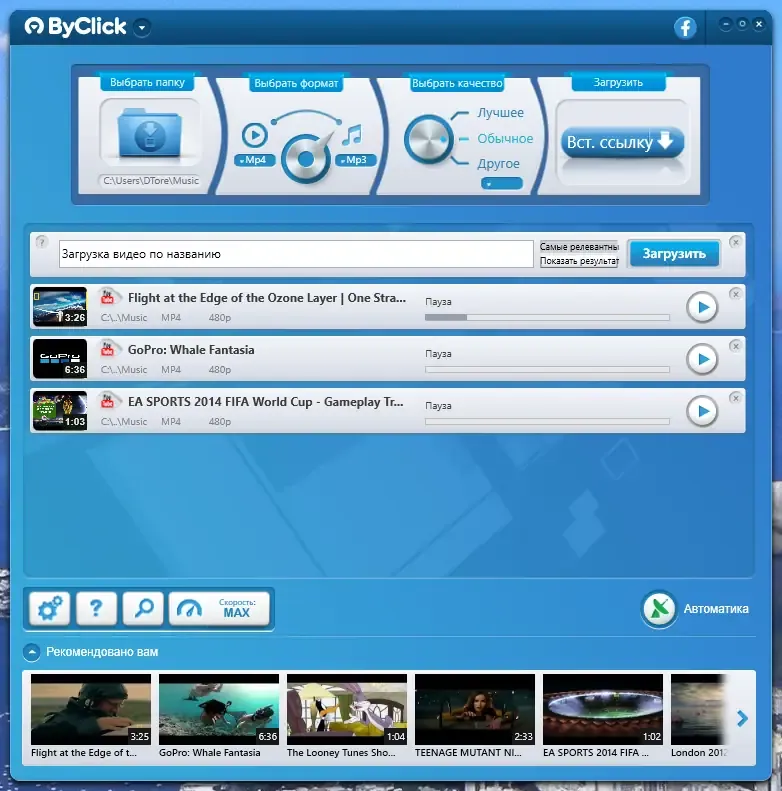Remove the GoPro Whale Fantasia download
Image resolution: width=782 pixels, height=791 pixels.
tap(735, 346)
